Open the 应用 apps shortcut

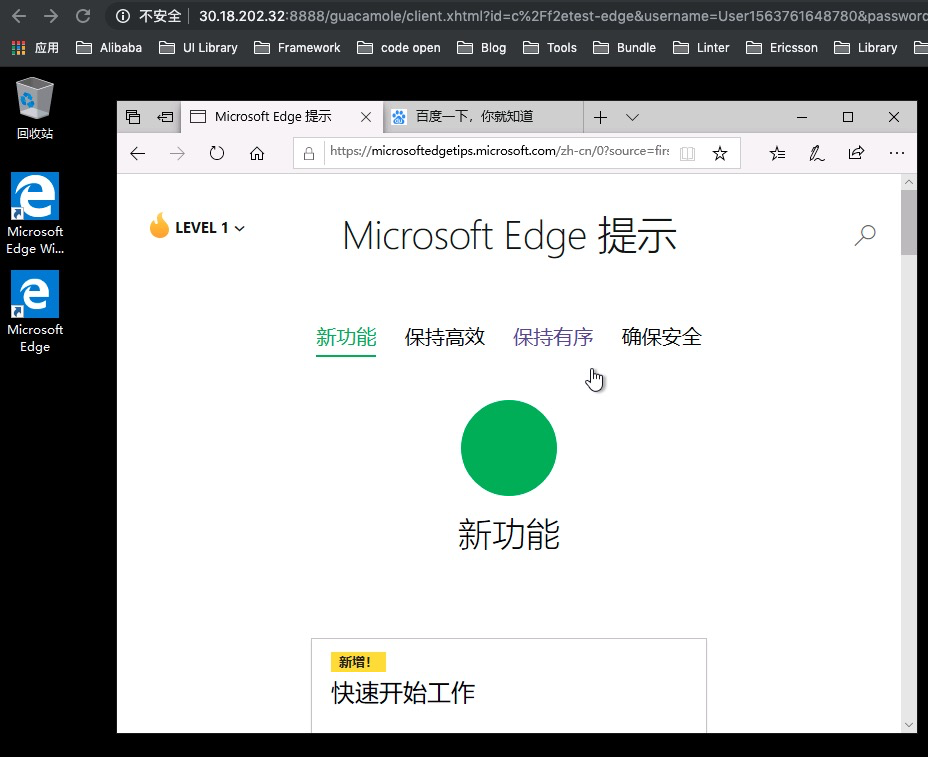(x=35, y=48)
